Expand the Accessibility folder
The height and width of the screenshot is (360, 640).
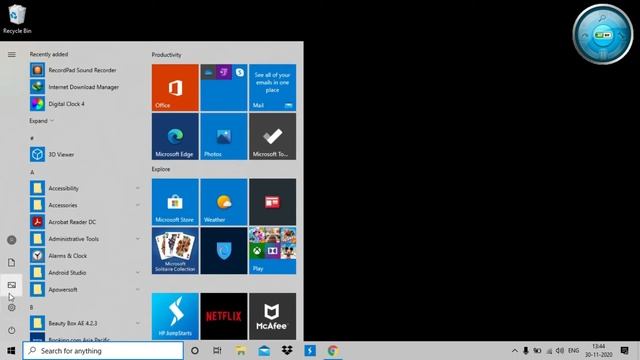[84, 188]
